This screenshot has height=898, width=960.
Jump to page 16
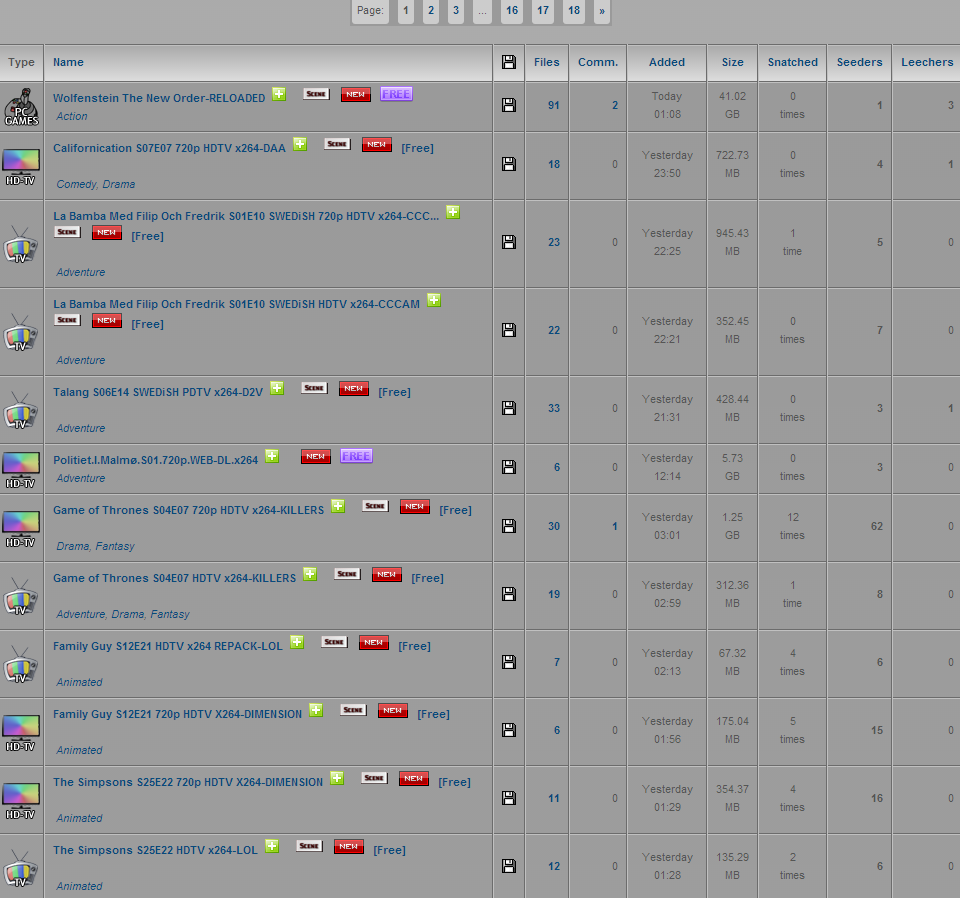pyautogui.click(x=512, y=10)
